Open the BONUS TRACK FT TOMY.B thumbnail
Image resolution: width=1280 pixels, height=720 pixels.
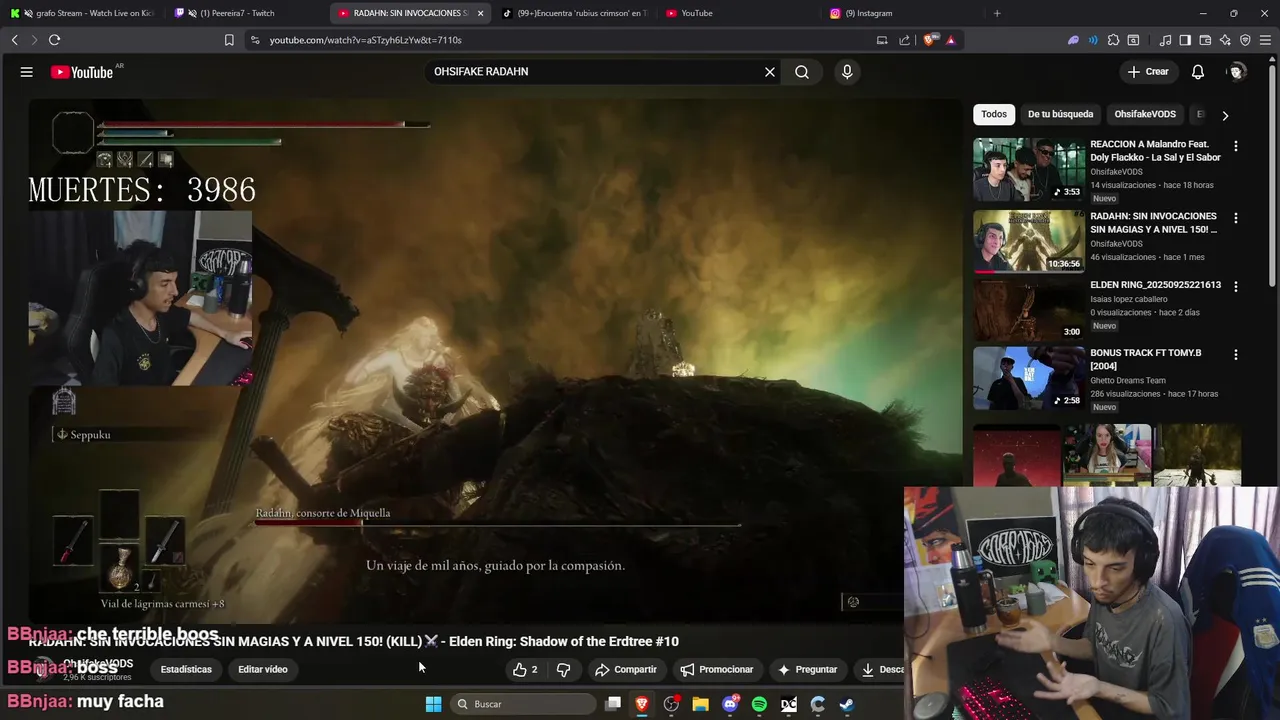coord(1029,379)
